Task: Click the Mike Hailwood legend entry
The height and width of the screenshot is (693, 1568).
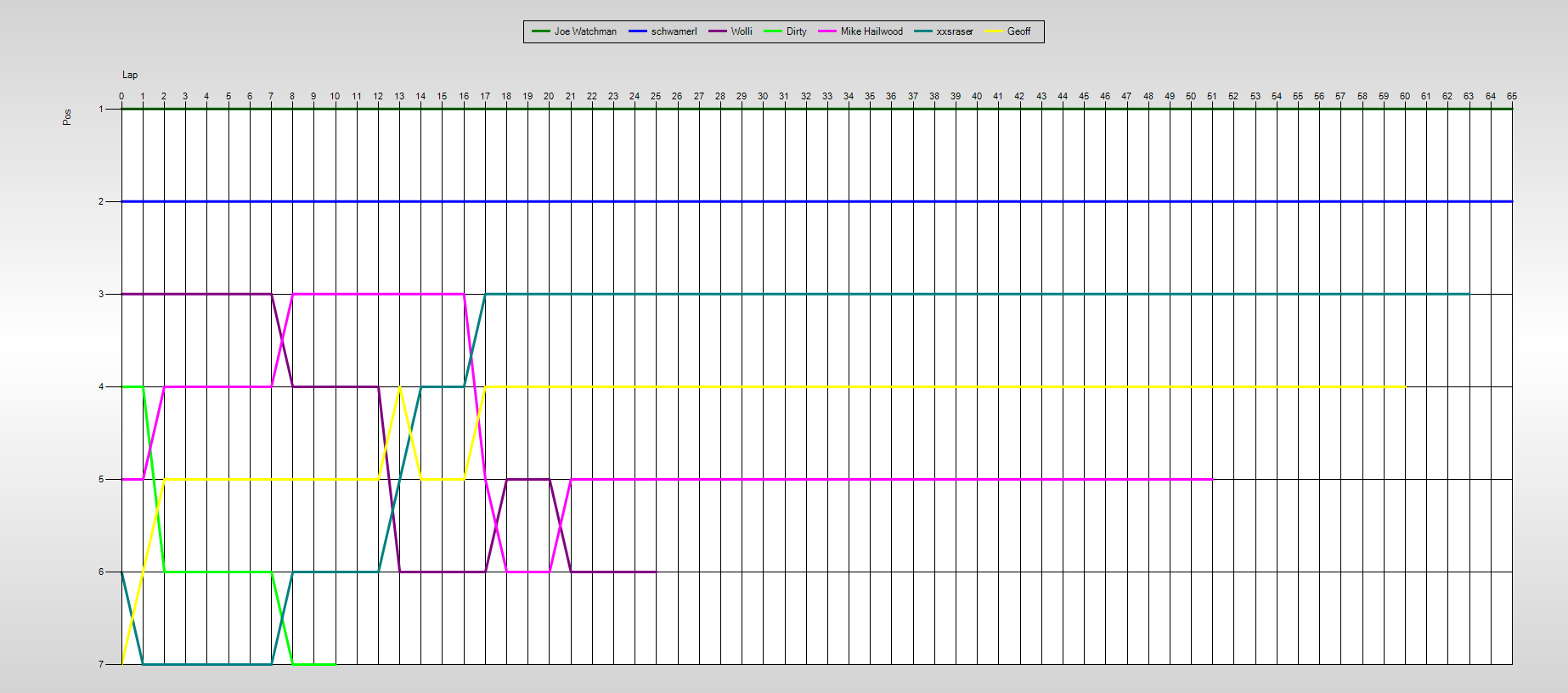Action: click(860, 31)
